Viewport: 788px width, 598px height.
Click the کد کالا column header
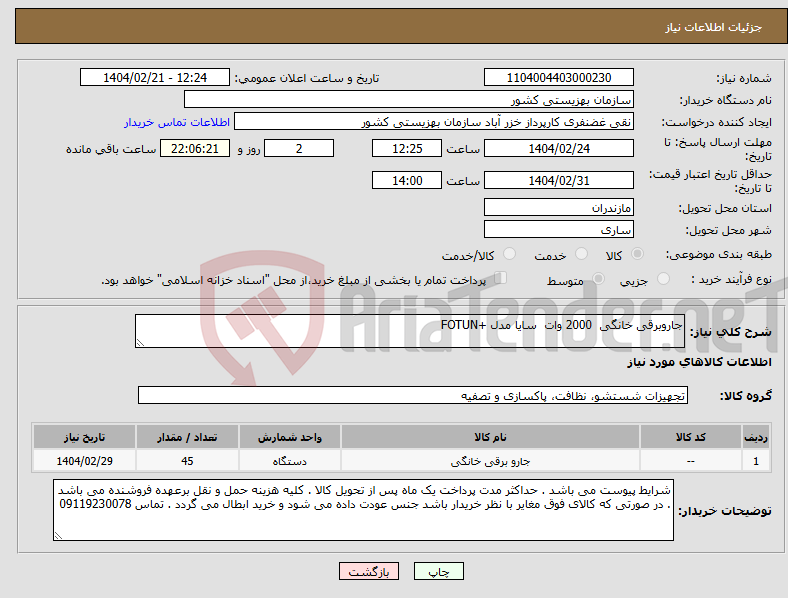[x=691, y=437]
